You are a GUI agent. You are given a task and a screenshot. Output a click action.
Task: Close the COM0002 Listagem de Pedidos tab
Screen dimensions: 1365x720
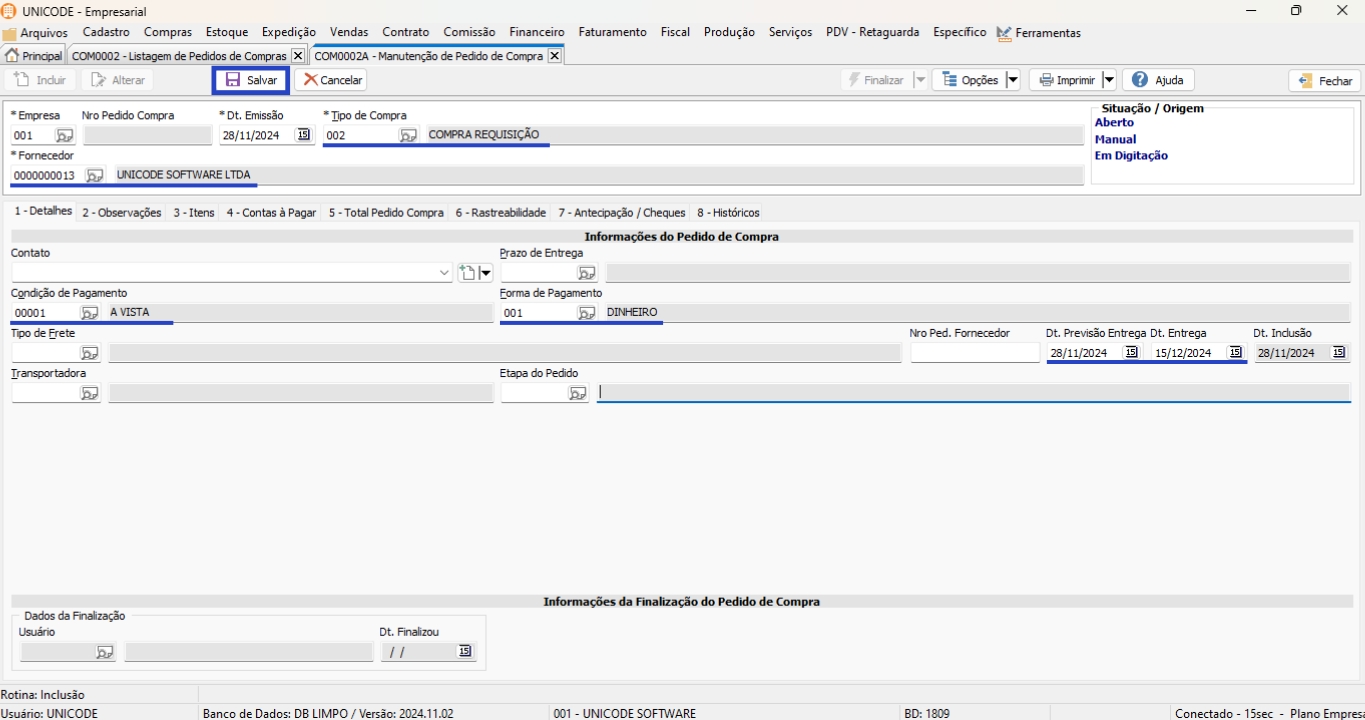pyautogui.click(x=297, y=56)
